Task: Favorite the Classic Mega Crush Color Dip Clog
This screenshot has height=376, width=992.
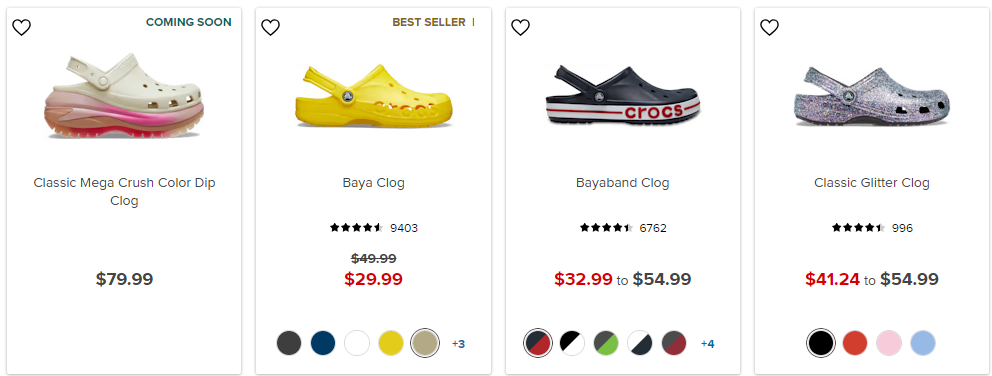Action: [22, 27]
